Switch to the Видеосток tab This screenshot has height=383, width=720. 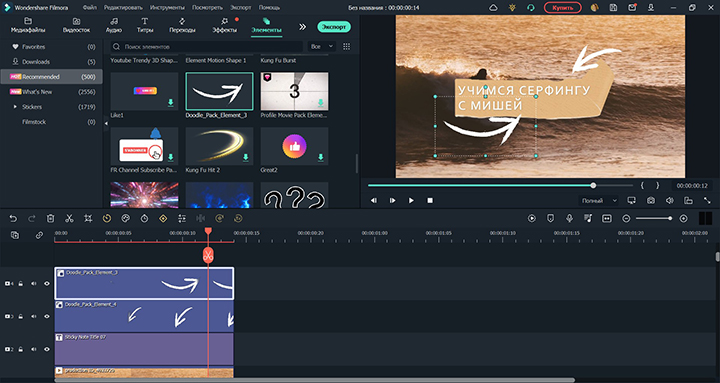pyautogui.click(x=76, y=25)
